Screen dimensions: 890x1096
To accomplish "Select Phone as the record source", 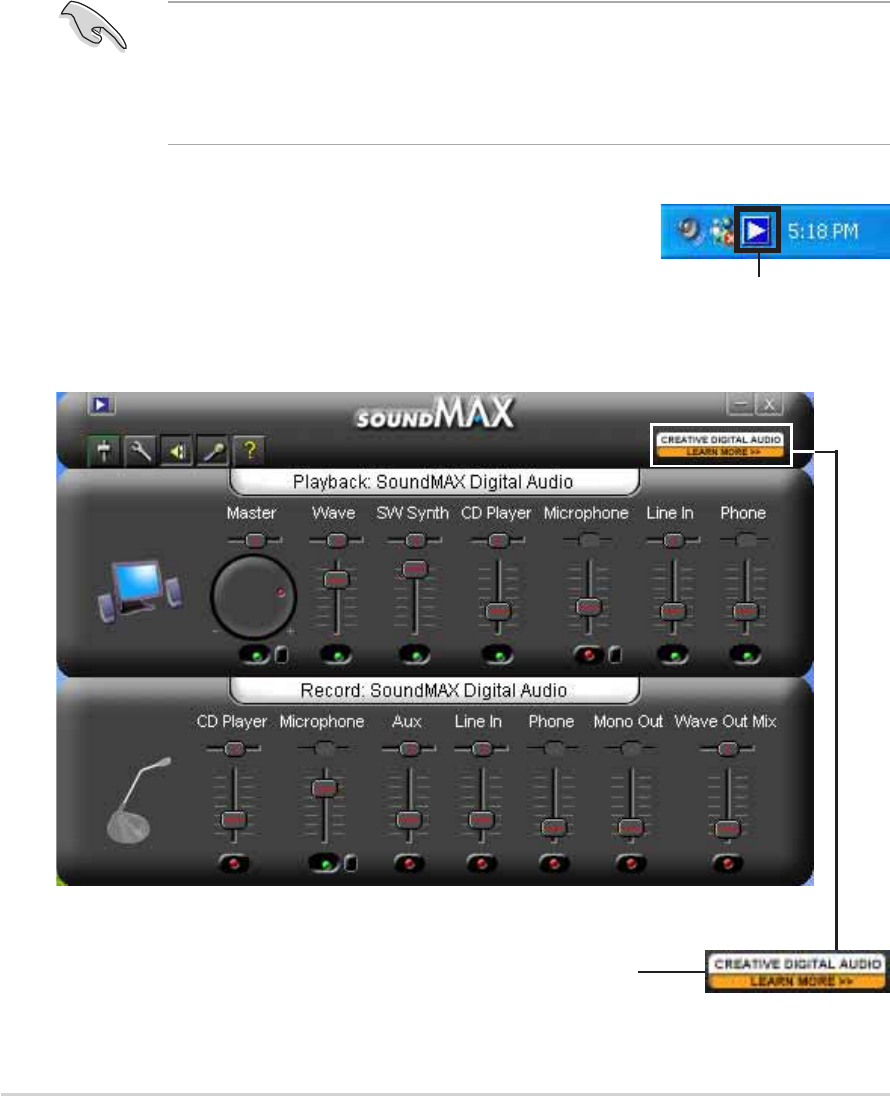I will 554,863.
